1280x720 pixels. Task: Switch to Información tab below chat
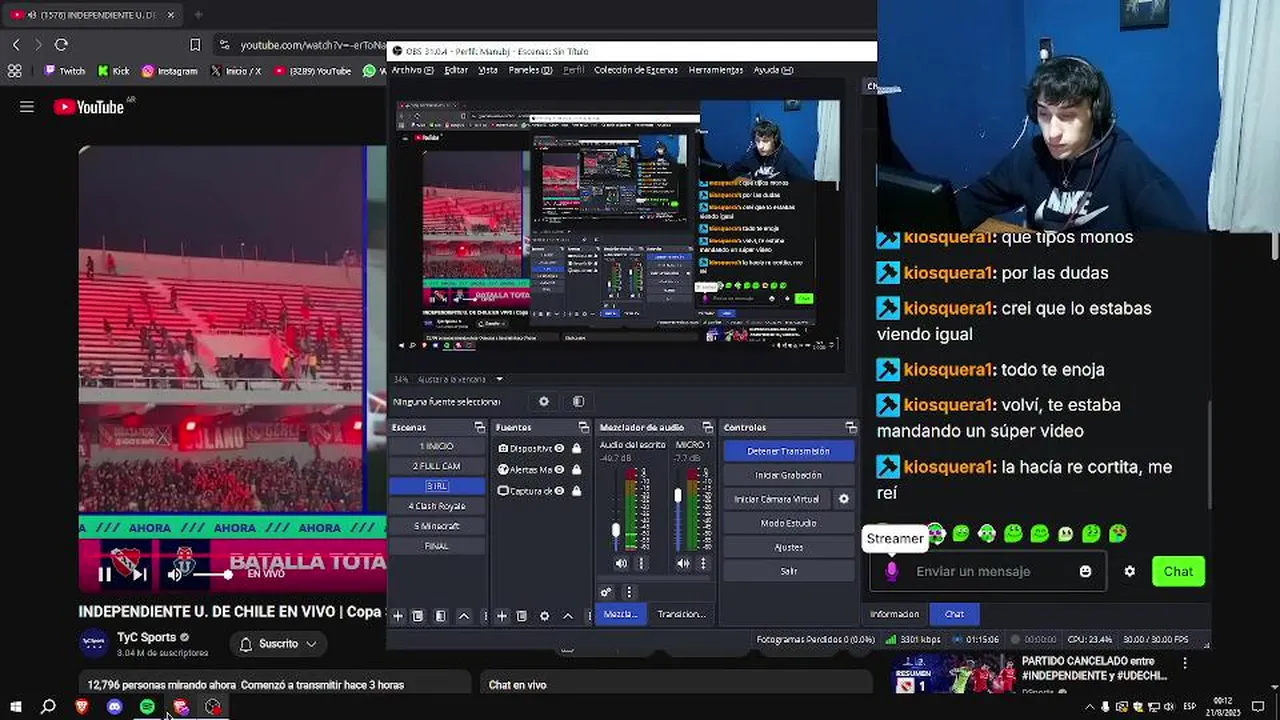pyautogui.click(x=894, y=614)
